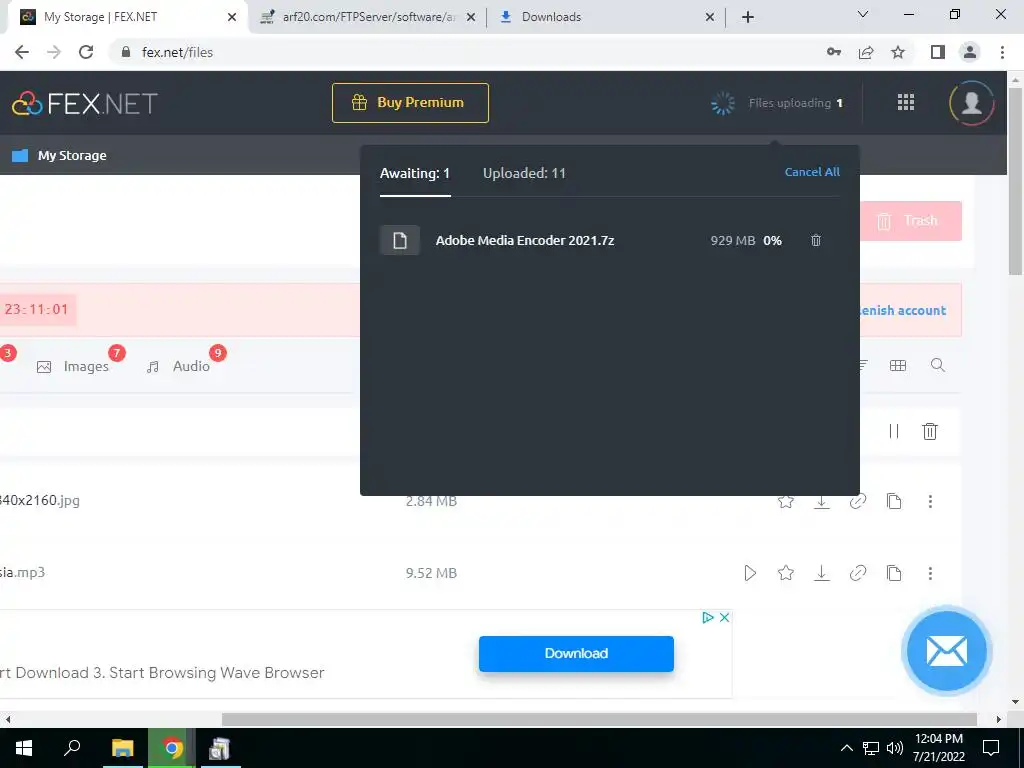1024x768 pixels.
Task: Open the My Storage folder
Action: tap(59, 155)
